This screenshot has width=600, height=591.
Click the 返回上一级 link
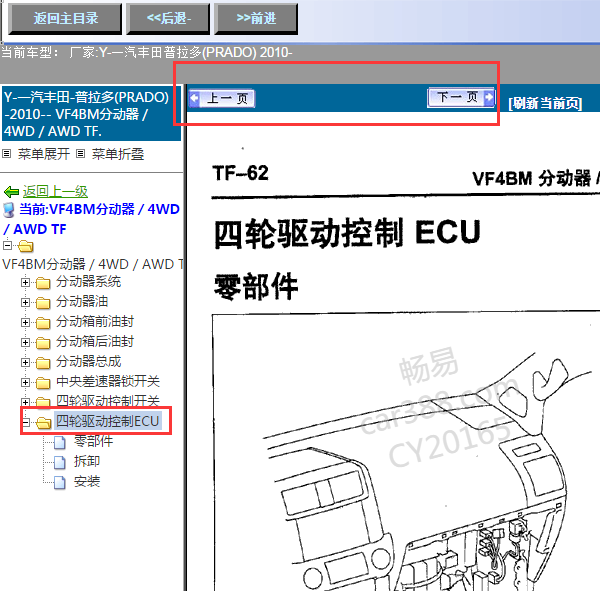(55, 191)
